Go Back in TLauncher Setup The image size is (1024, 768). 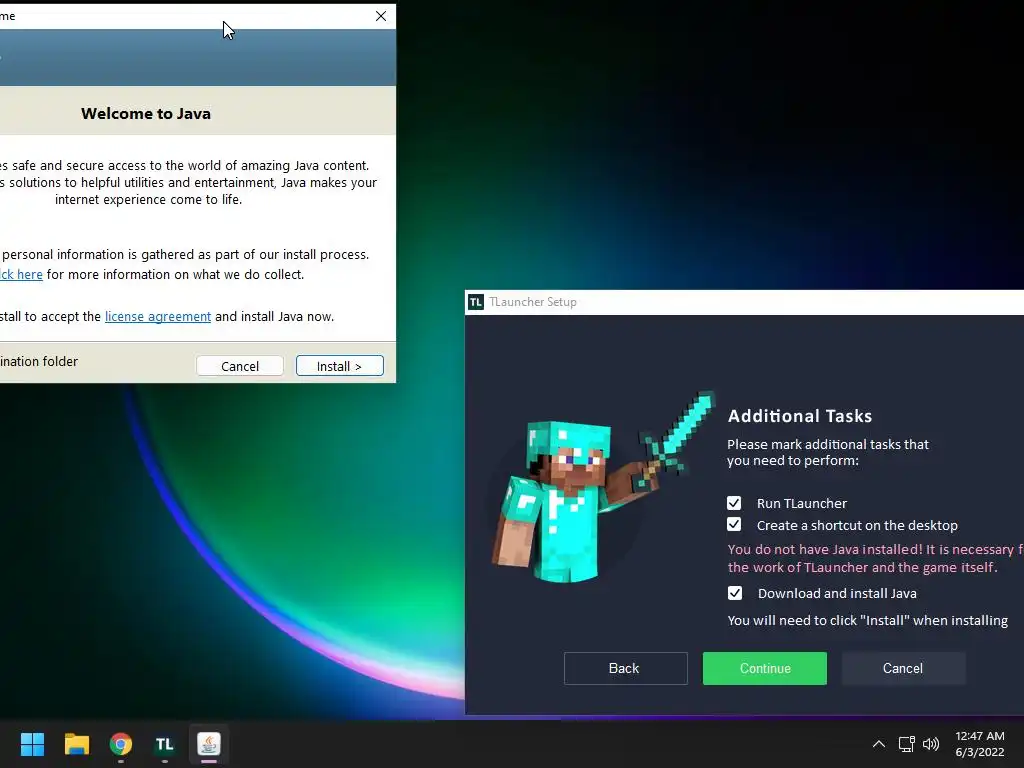626,668
